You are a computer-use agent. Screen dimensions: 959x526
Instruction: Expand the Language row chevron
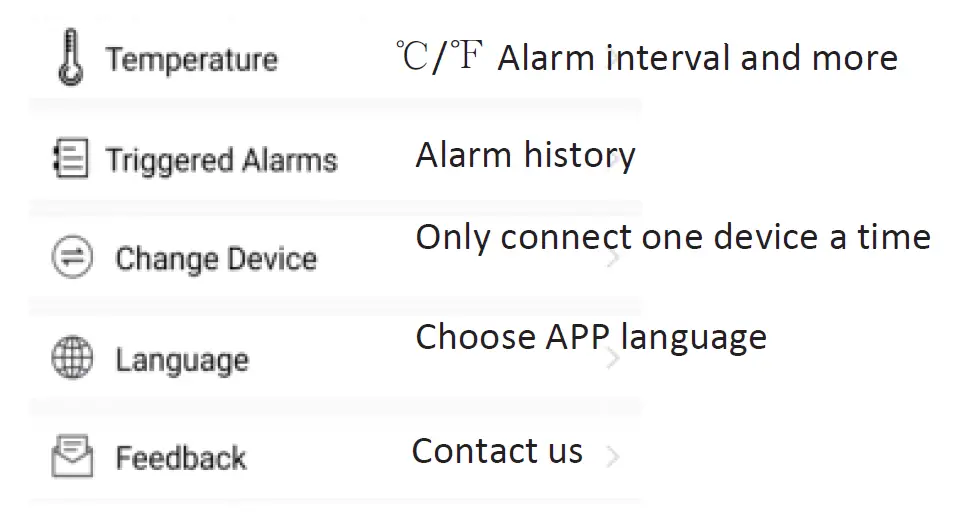point(613,358)
